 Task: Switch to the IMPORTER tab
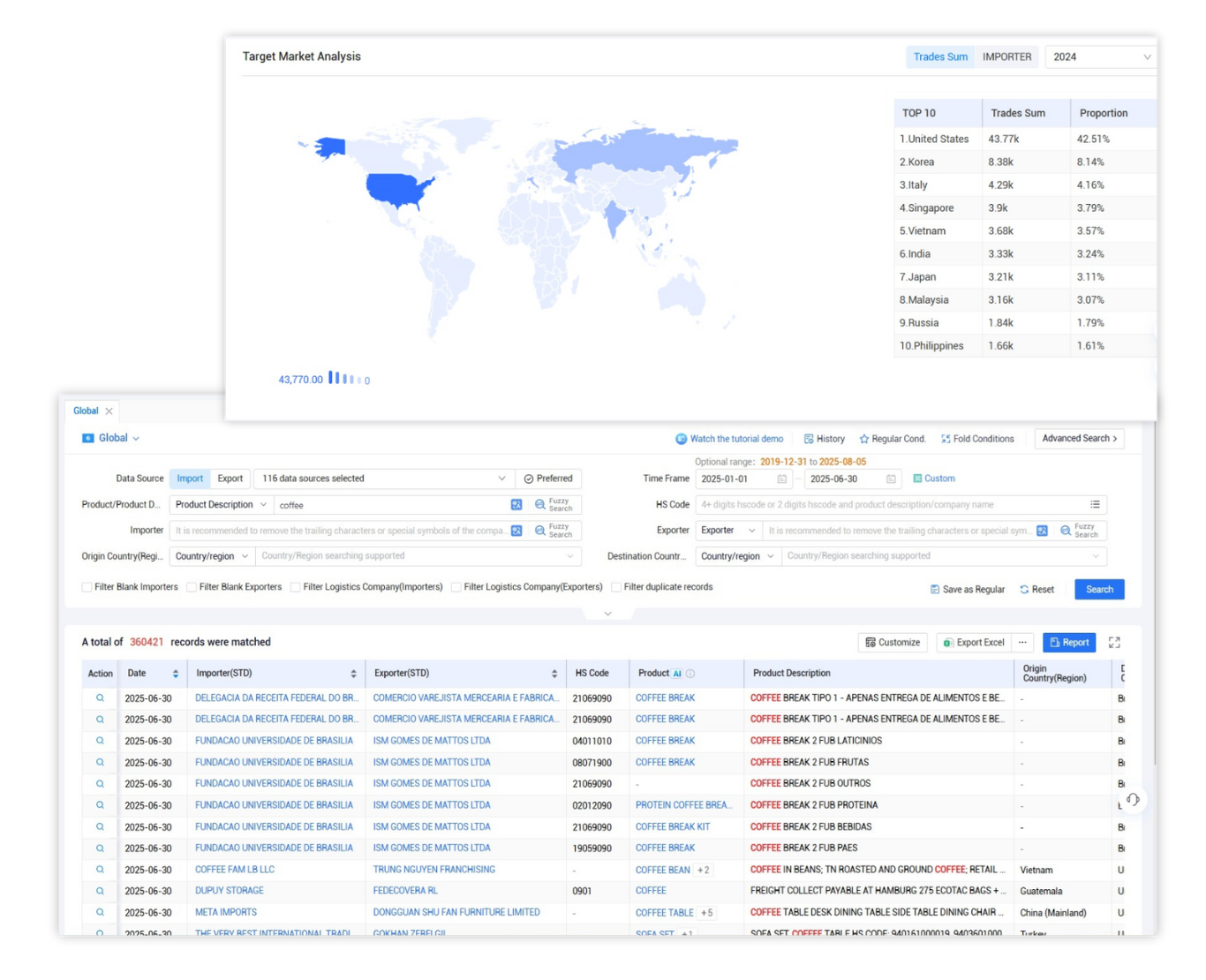pos(1006,57)
